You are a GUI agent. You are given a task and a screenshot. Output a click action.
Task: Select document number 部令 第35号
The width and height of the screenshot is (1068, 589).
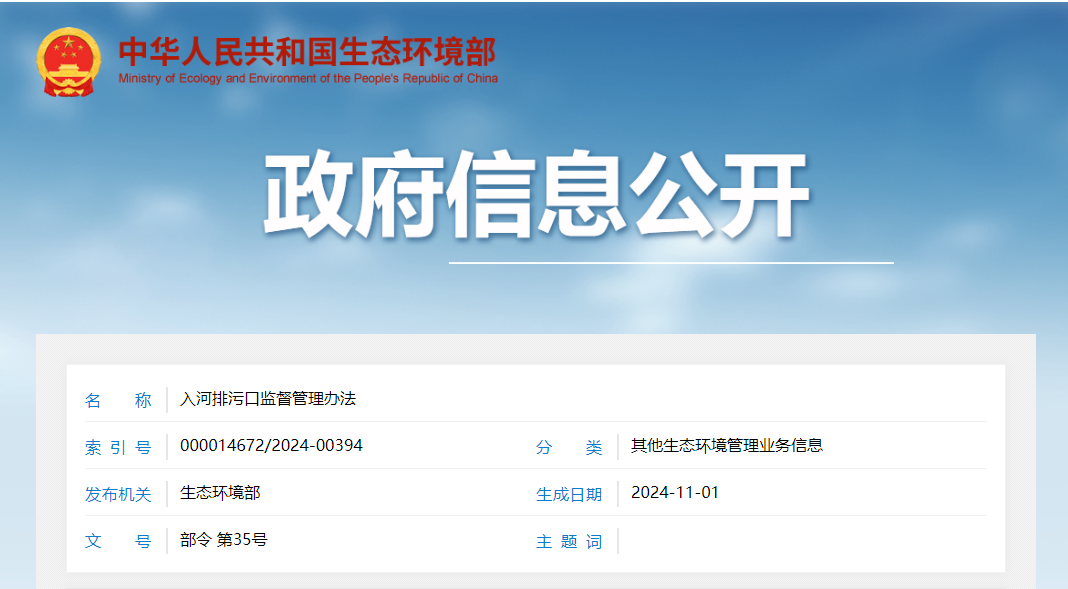click(223, 540)
